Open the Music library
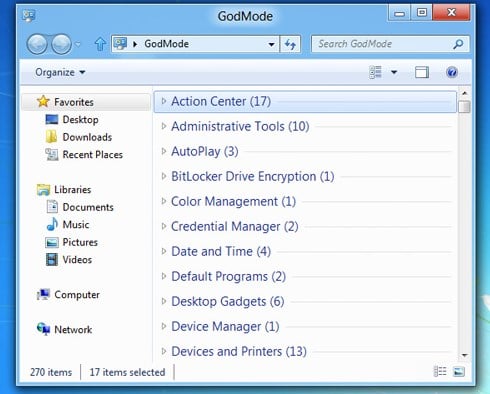 click(x=76, y=225)
